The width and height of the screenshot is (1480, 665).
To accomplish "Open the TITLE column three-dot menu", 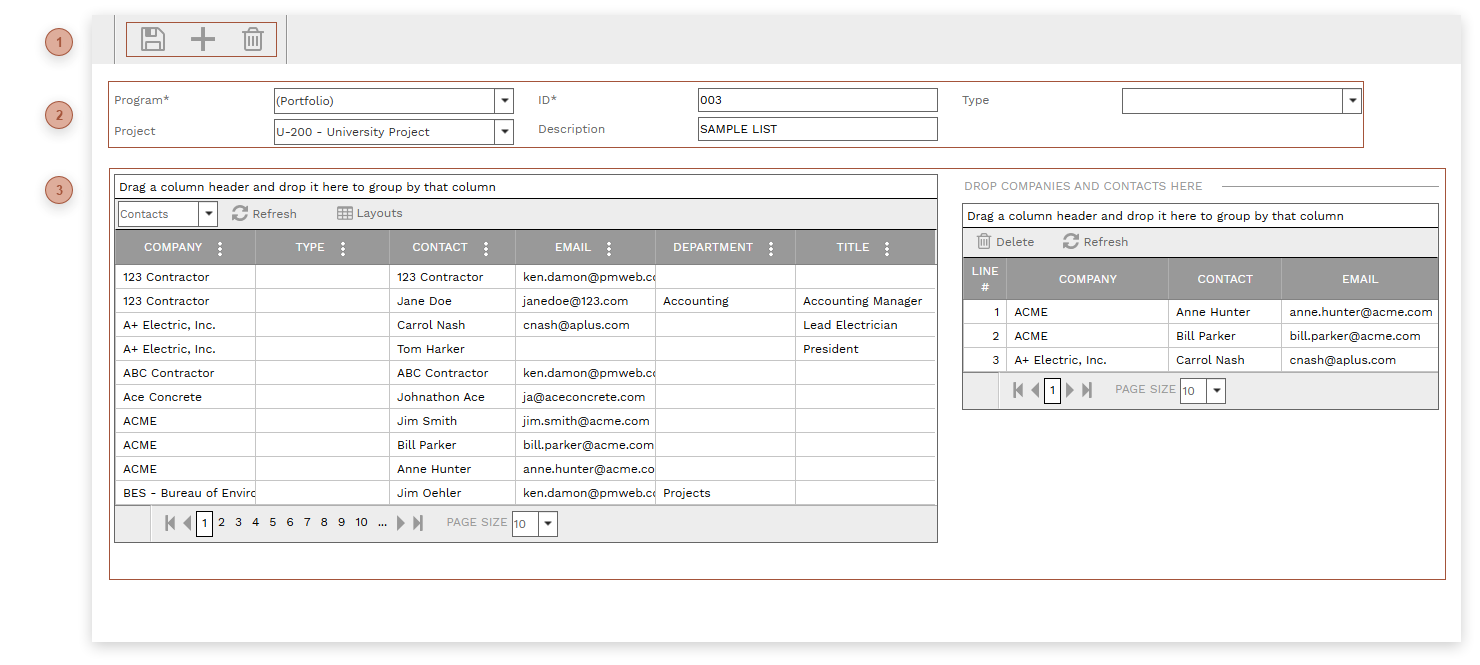I will pos(887,248).
